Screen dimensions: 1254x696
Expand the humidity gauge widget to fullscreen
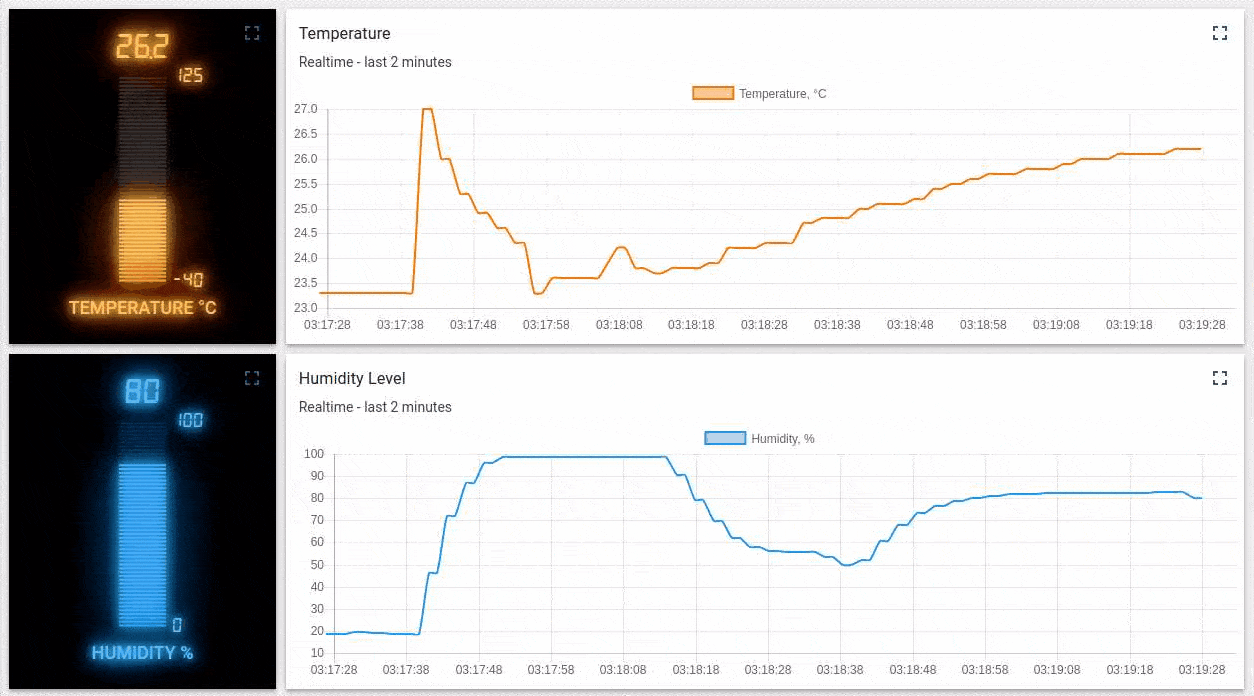[x=252, y=378]
